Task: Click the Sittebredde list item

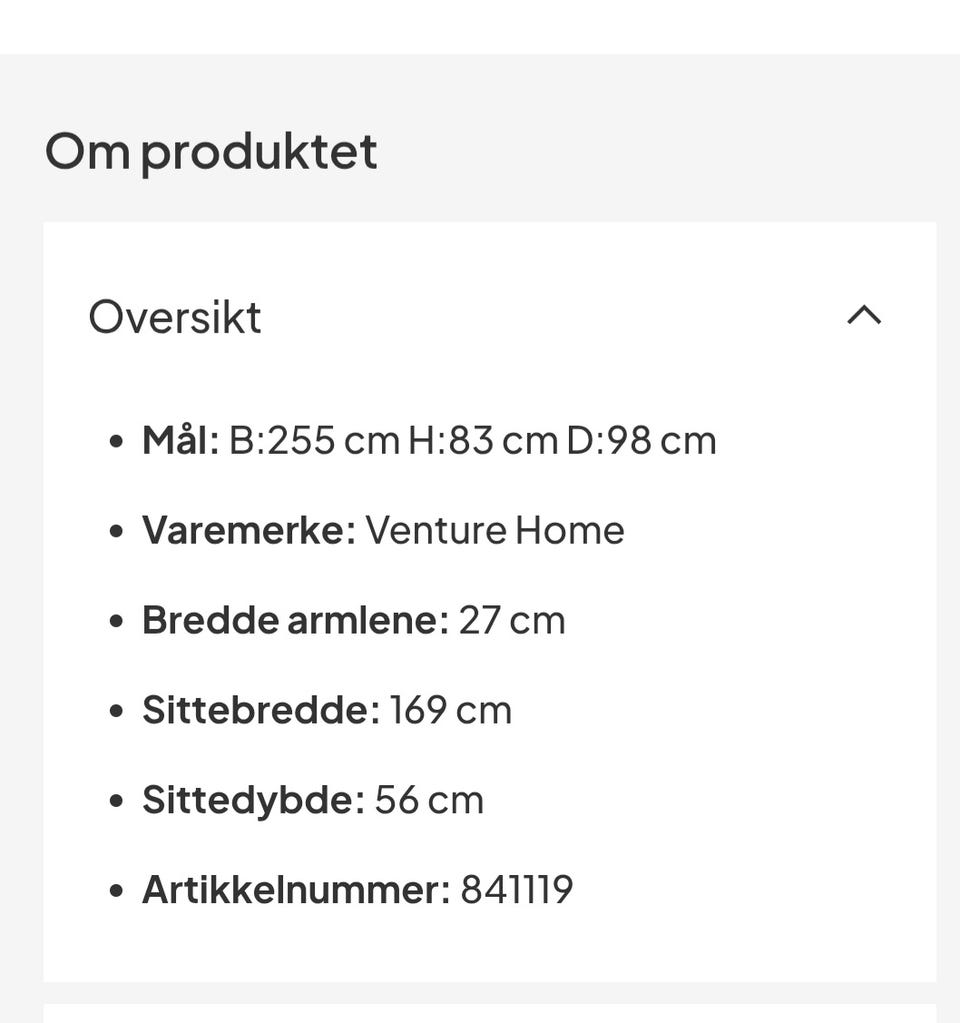Action: pyautogui.click(x=327, y=709)
